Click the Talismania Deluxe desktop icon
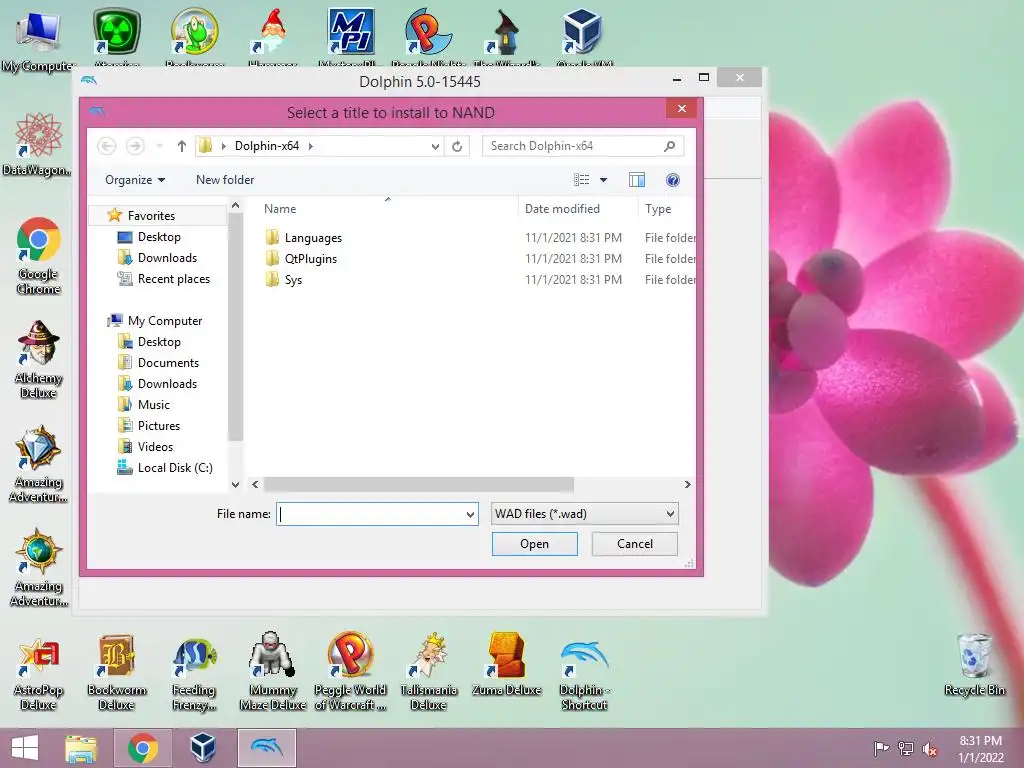This screenshot has height=768, width=1024. click(428, 671)
